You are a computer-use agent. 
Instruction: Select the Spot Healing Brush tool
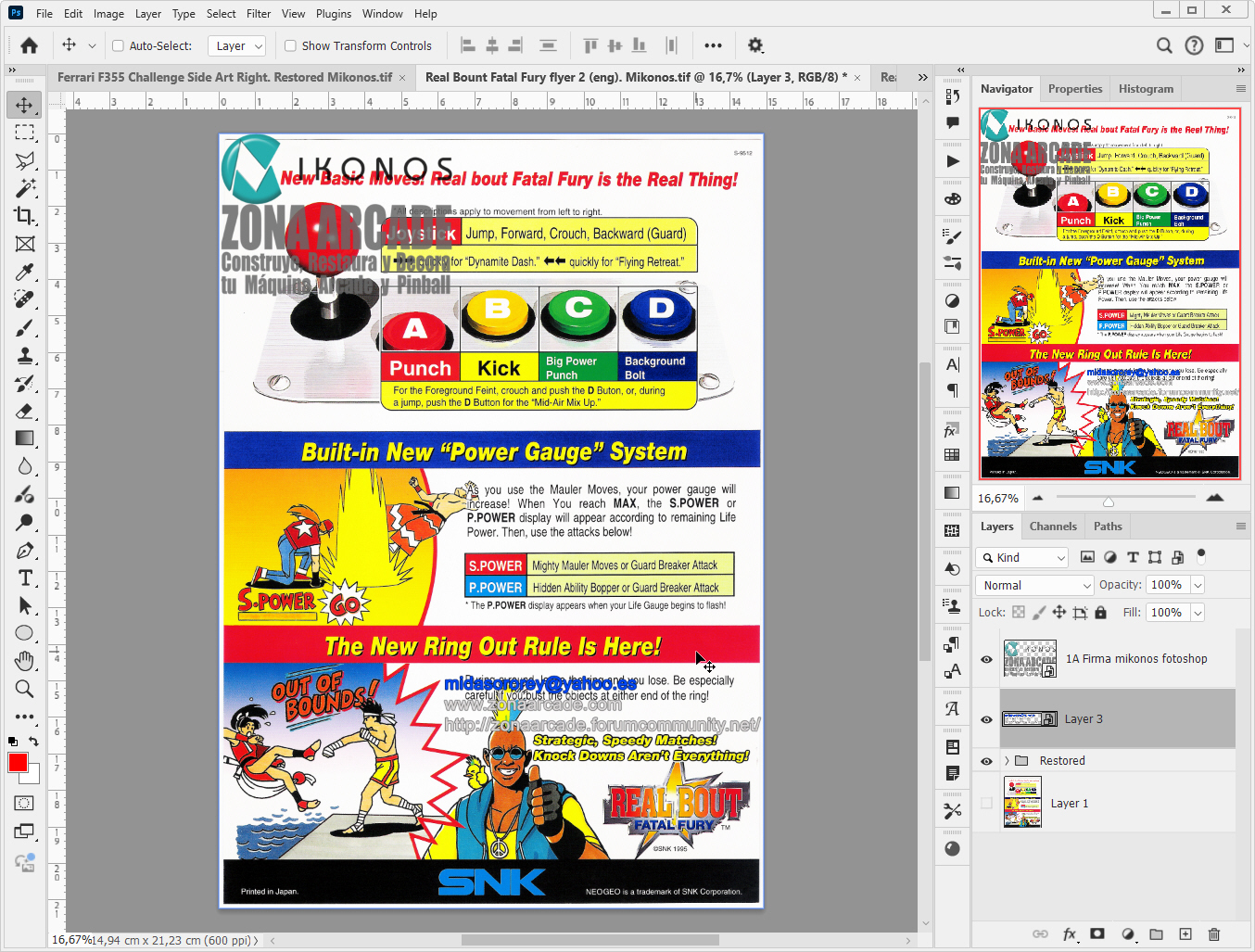[25, 299]
